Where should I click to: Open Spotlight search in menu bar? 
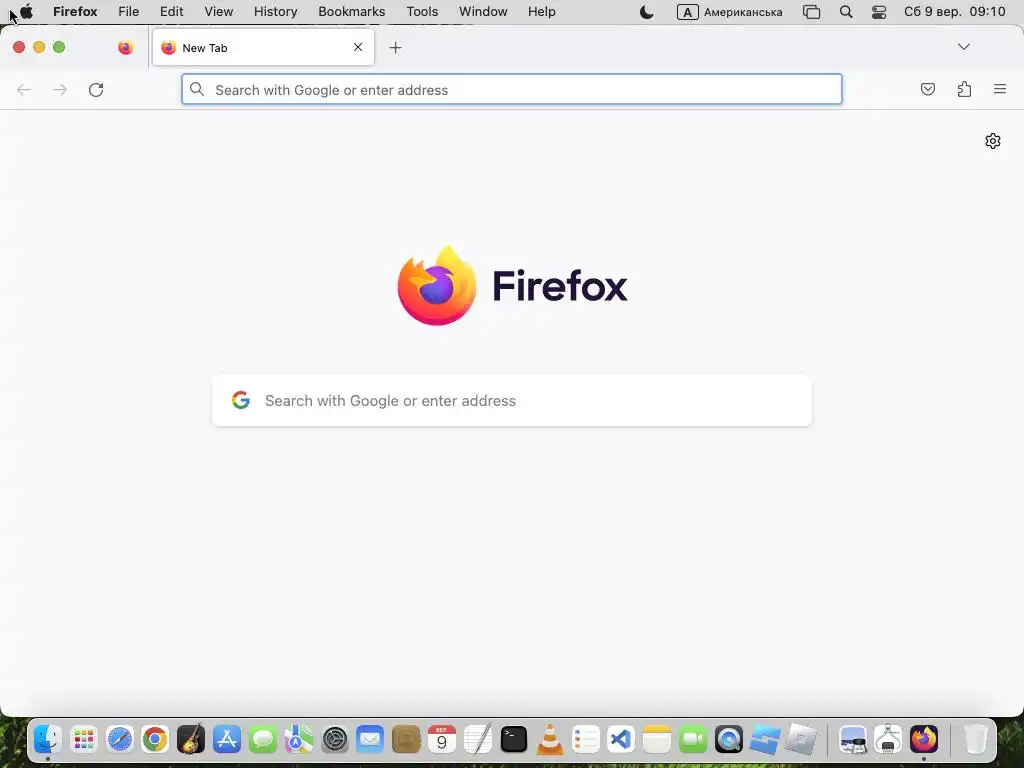(x=846, y=12)
